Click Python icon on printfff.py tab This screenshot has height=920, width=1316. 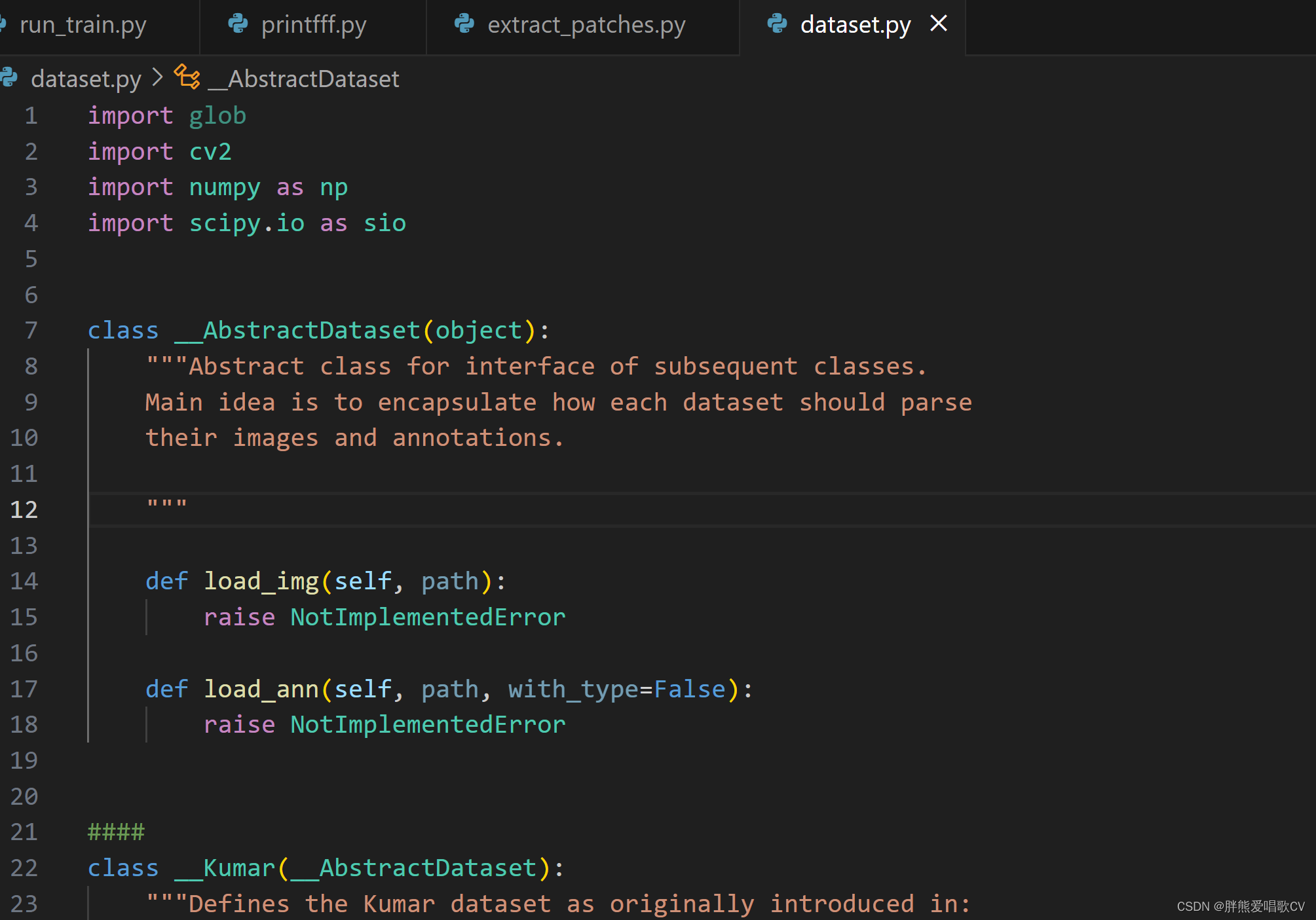click(x=238, y=24)
